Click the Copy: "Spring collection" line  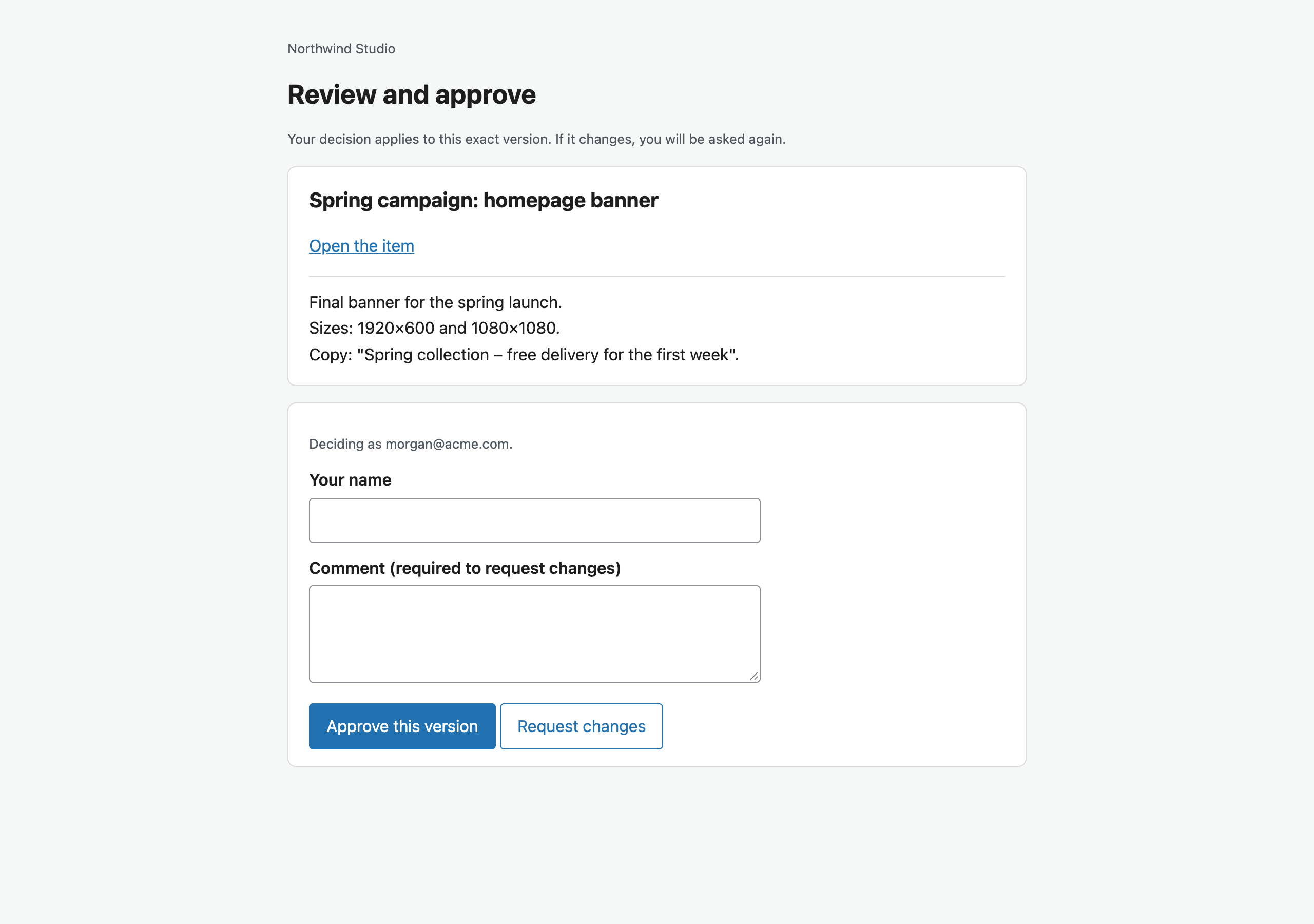click(524, 355)
